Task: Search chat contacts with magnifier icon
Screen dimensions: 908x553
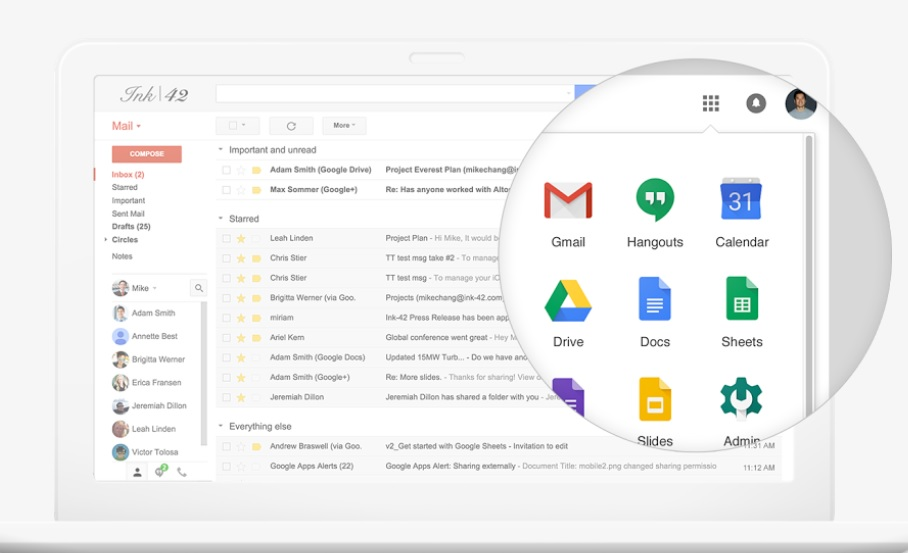Action: tap(199, 288)
